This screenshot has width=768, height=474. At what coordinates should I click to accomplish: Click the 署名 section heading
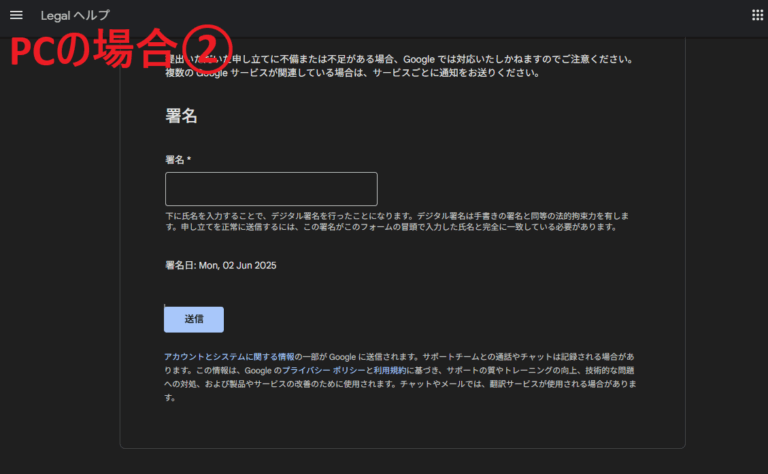point(181,116)
